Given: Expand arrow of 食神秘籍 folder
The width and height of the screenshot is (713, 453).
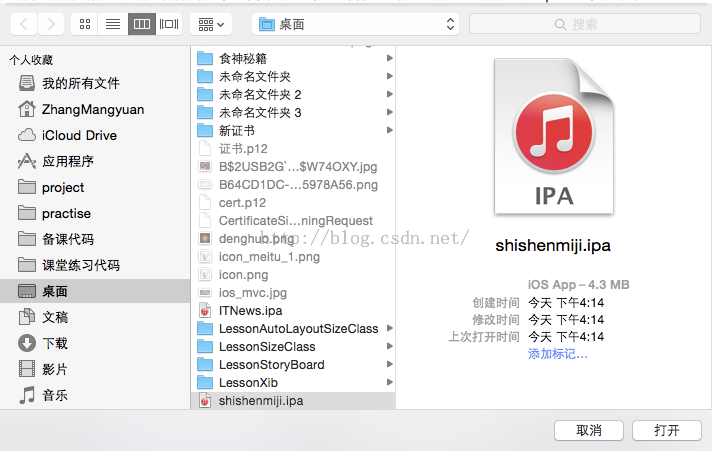Looking at the screenshot, I should click(x=389, y=58).
